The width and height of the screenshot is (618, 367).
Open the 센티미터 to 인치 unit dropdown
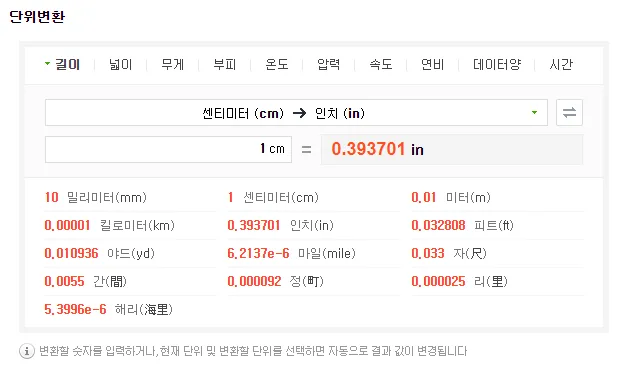pyautogui.click(x=296, y=113)
